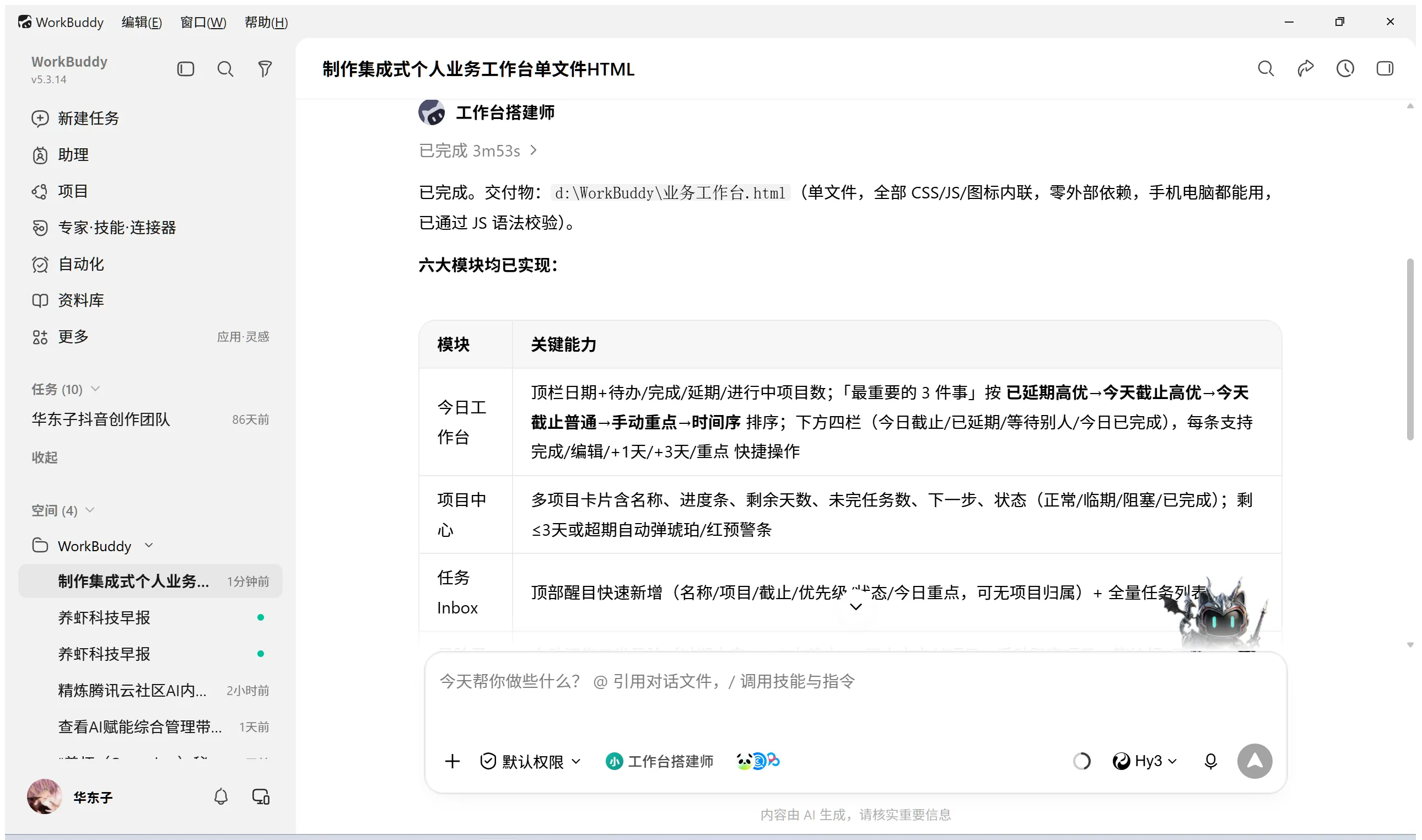This screenshot has height=840, width=1422.
Task: Share this conversation via arrow icon
Action: coord(1306,69)
